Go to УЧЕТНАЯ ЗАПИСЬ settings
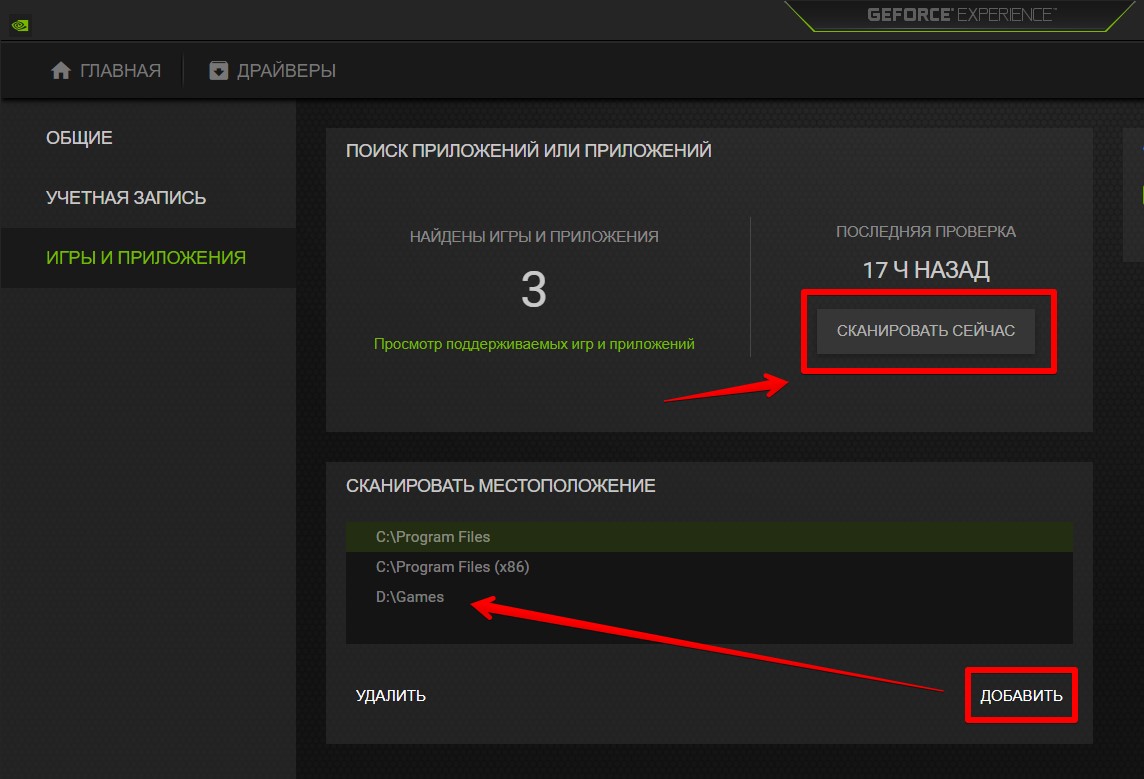 126,198
